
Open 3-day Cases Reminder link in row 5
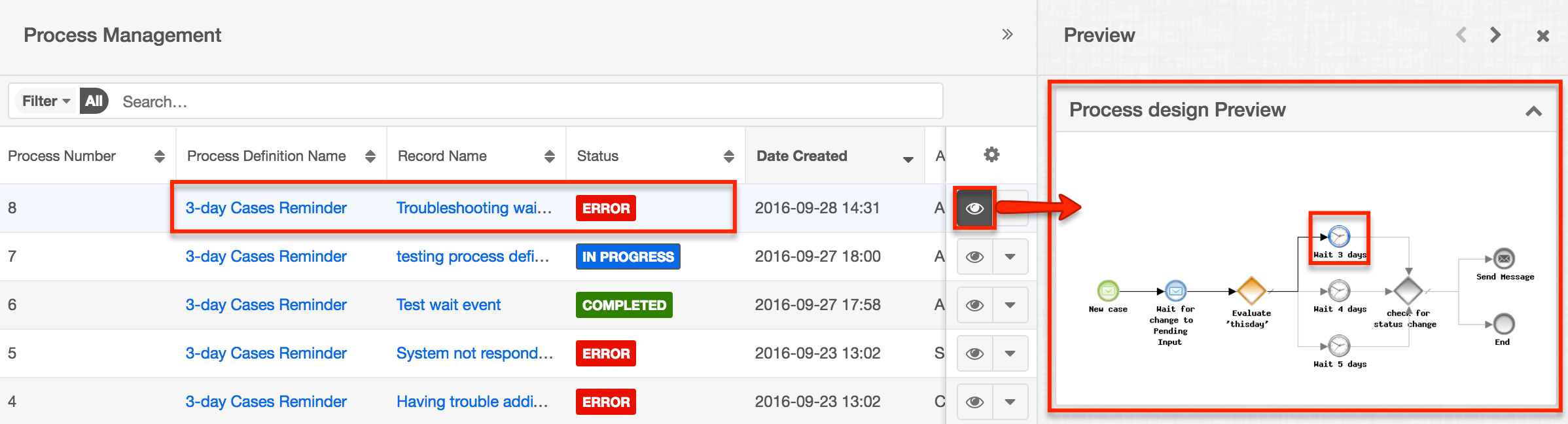[266, 353]
